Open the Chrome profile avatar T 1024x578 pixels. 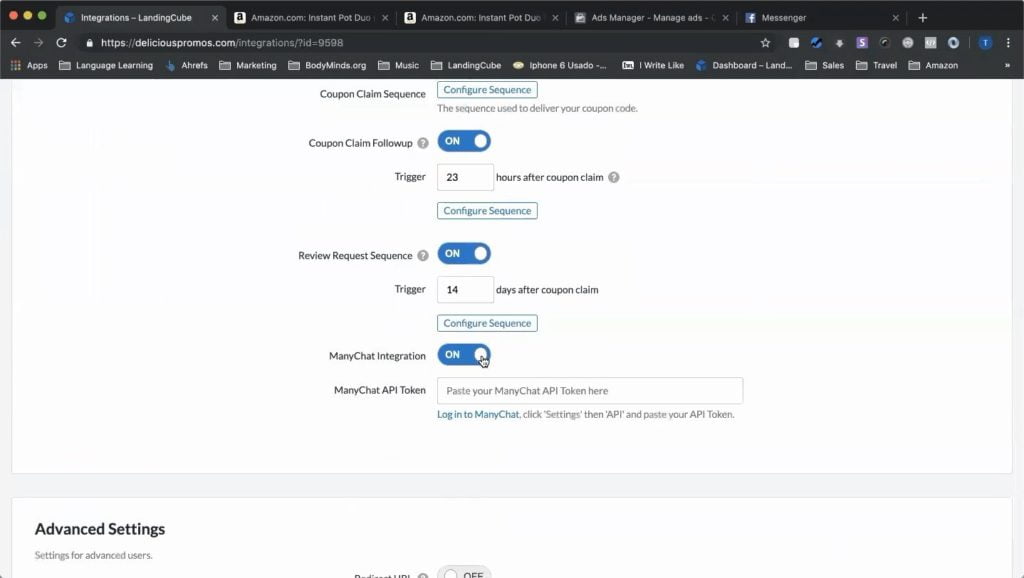point(985,42)
